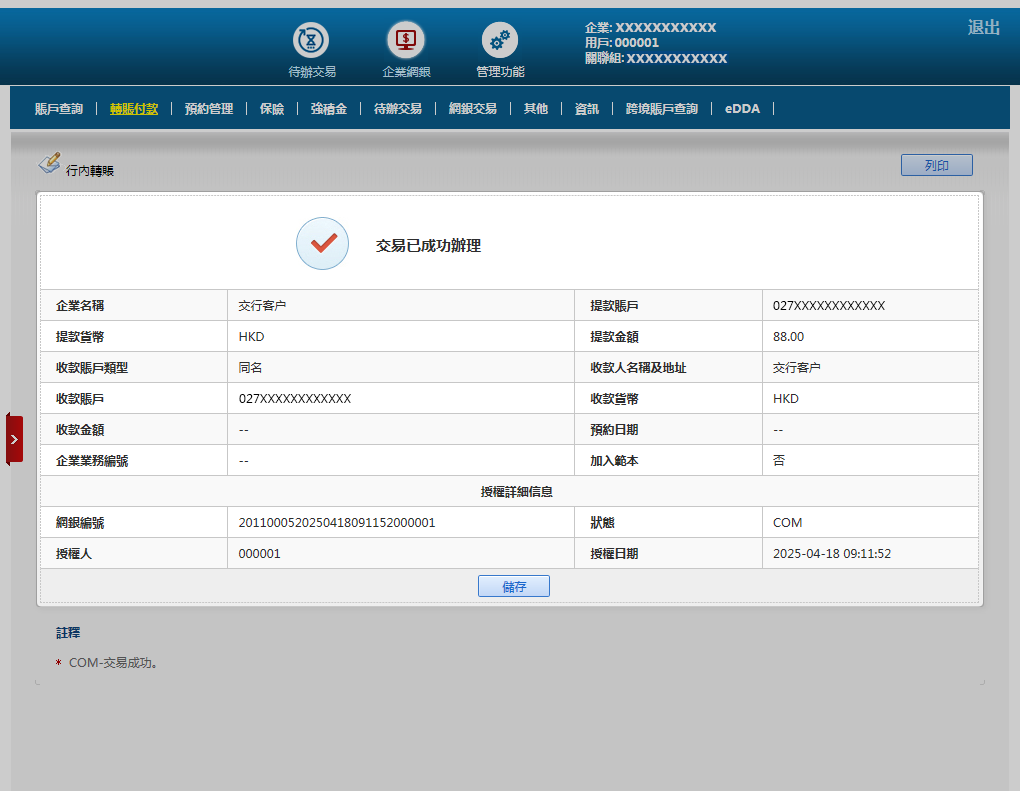Image resolution: width=1020 pixels, height=791 pixels.
Task: Open the 企業網銀 monitor icon
Action: [406, 40]
